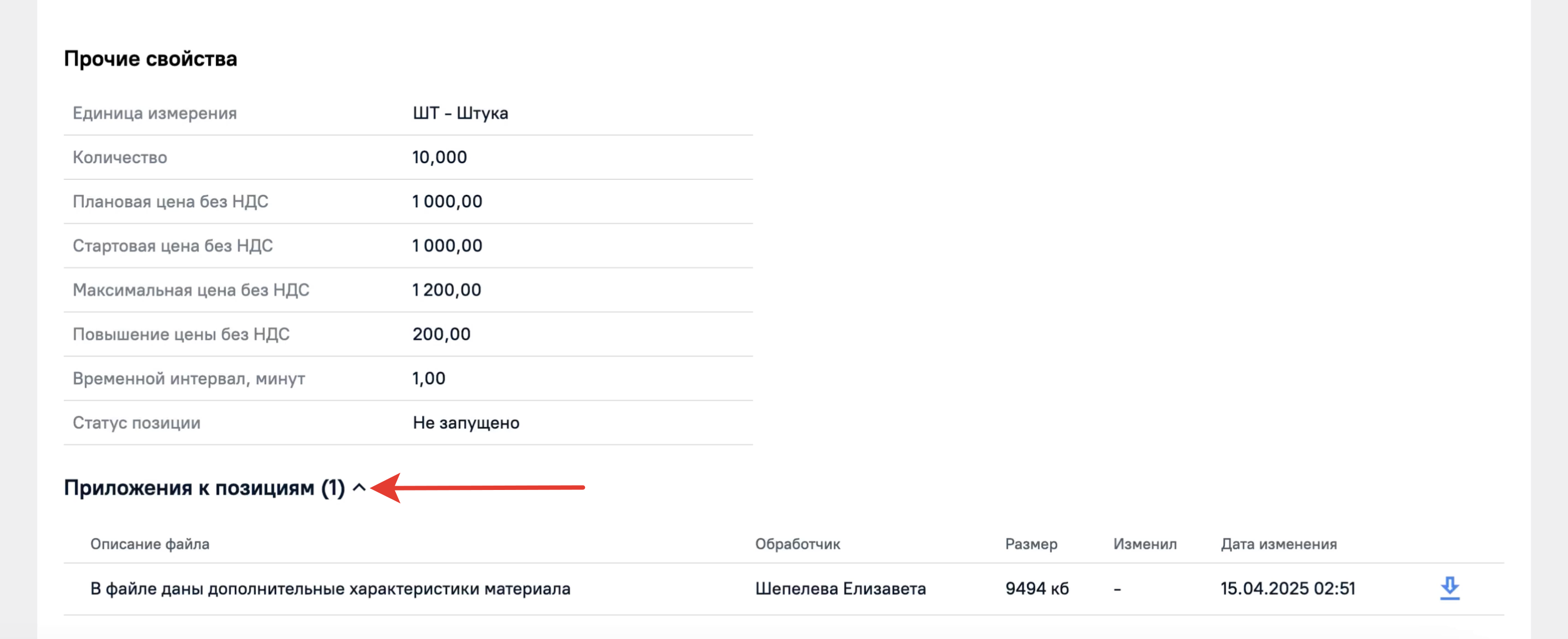Screen dimensions: 1568x639
Task: Download the attached material characteristics file
Action: [x=1449, y=588]
